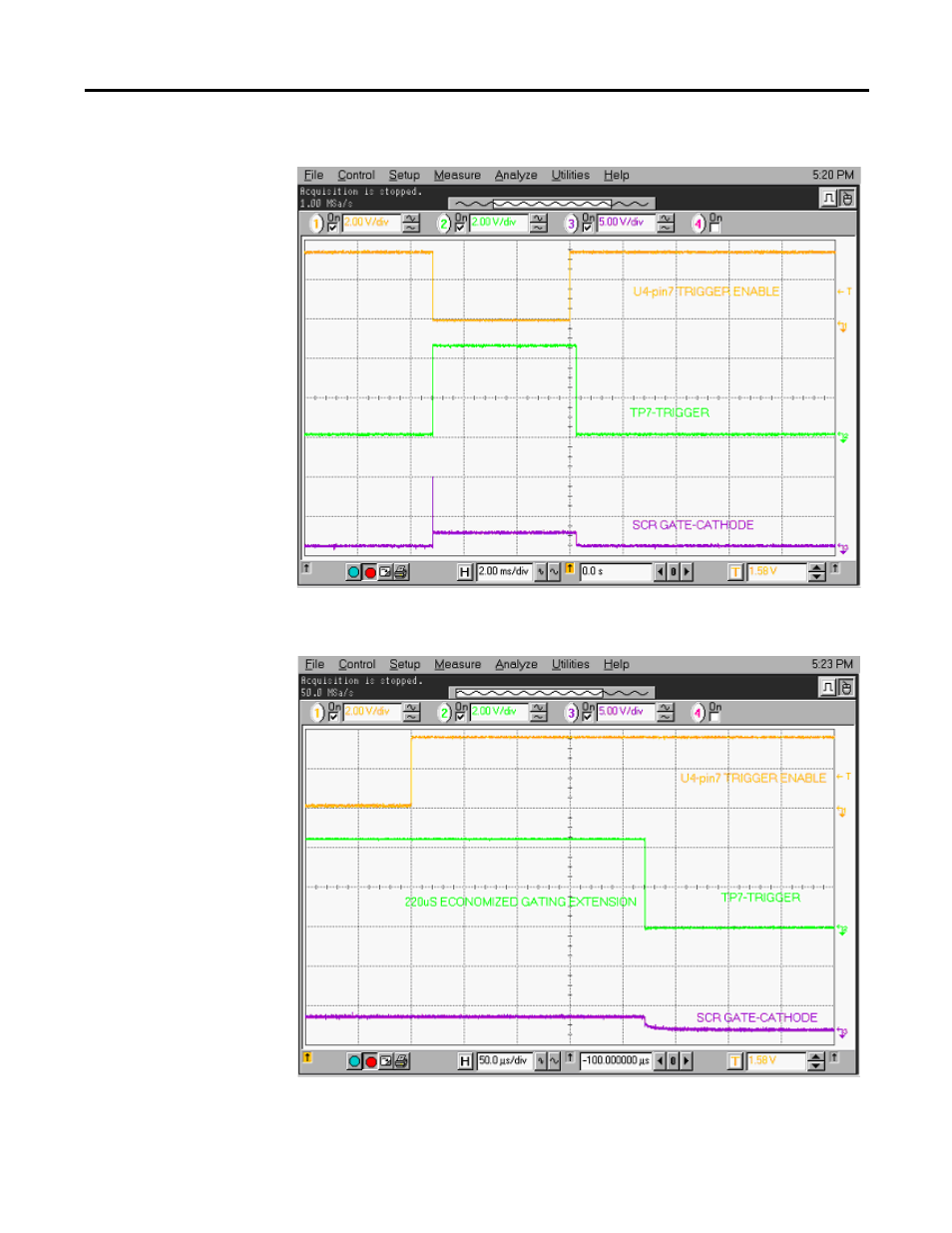Click the horizontal 'H' setup icon in the top scope

pyautogui.click(x=465, y=572)
